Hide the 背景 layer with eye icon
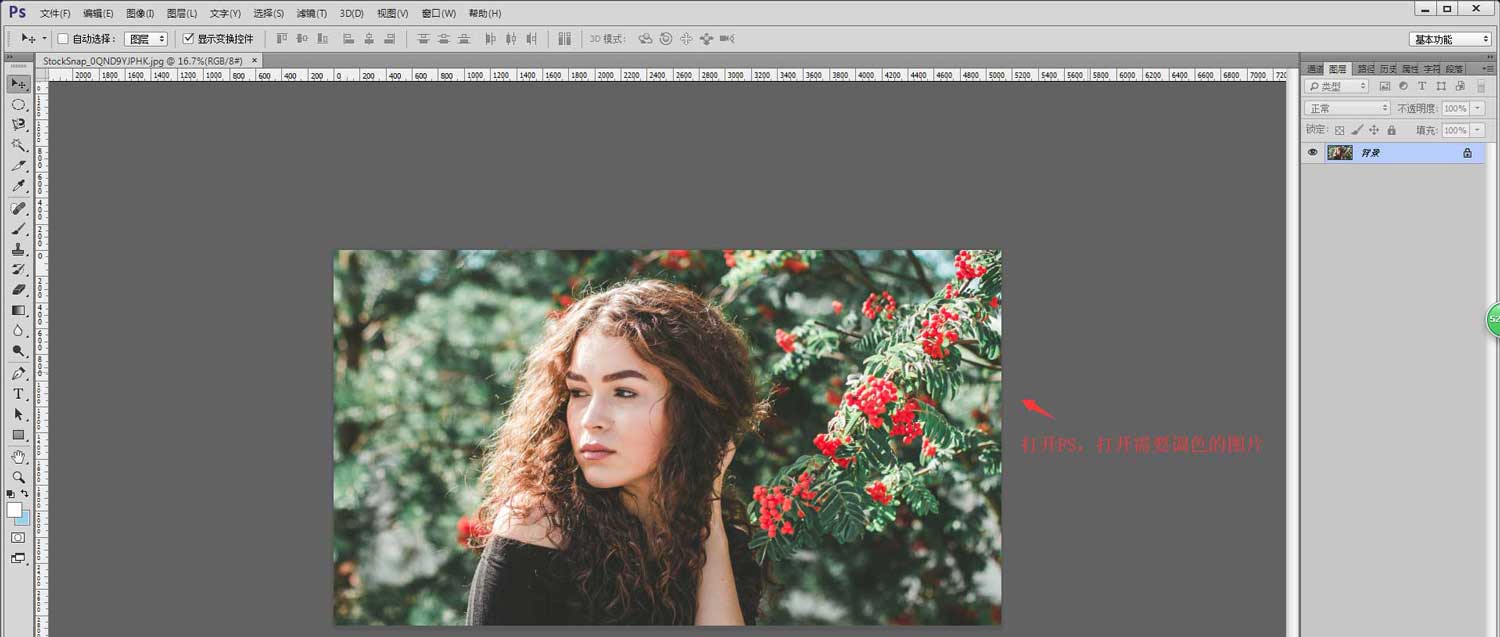 pyautogui.click(x=1313, y=153)
